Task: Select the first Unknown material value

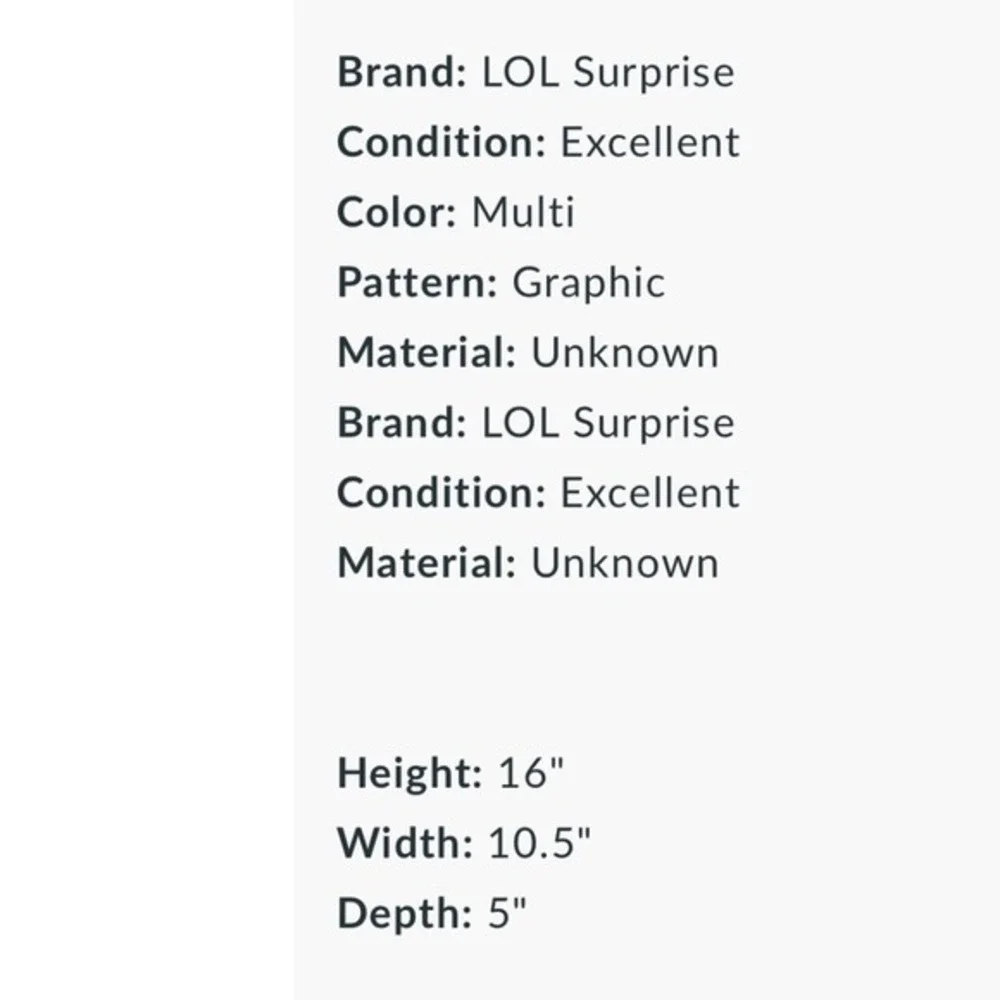Action: click(x=625, y=353)
